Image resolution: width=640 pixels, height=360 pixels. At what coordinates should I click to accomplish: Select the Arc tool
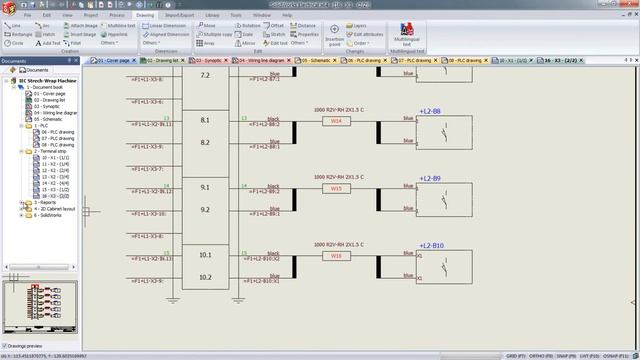point(42,25)
